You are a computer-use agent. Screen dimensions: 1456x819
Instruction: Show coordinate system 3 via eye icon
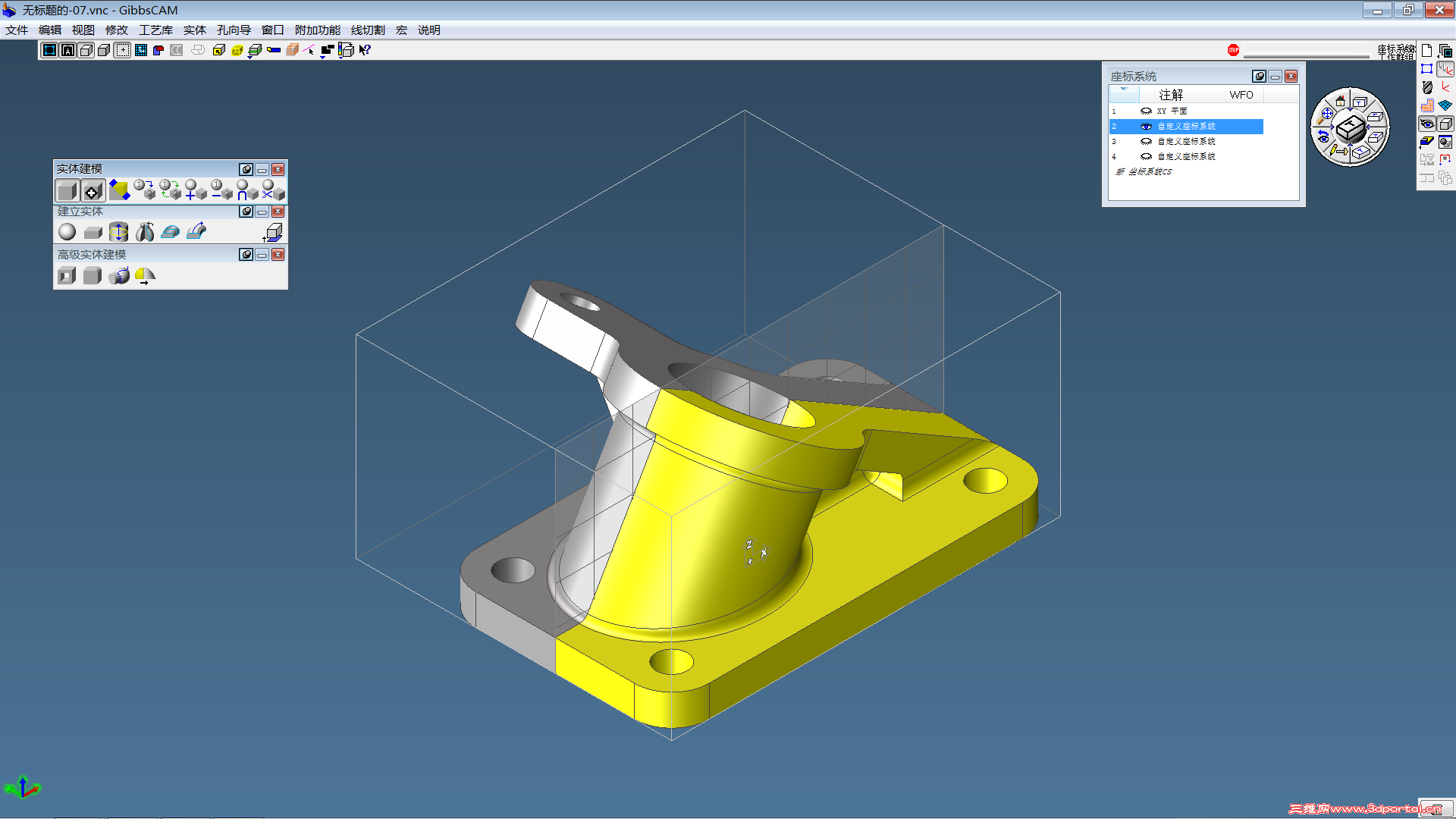(1146, 142)
